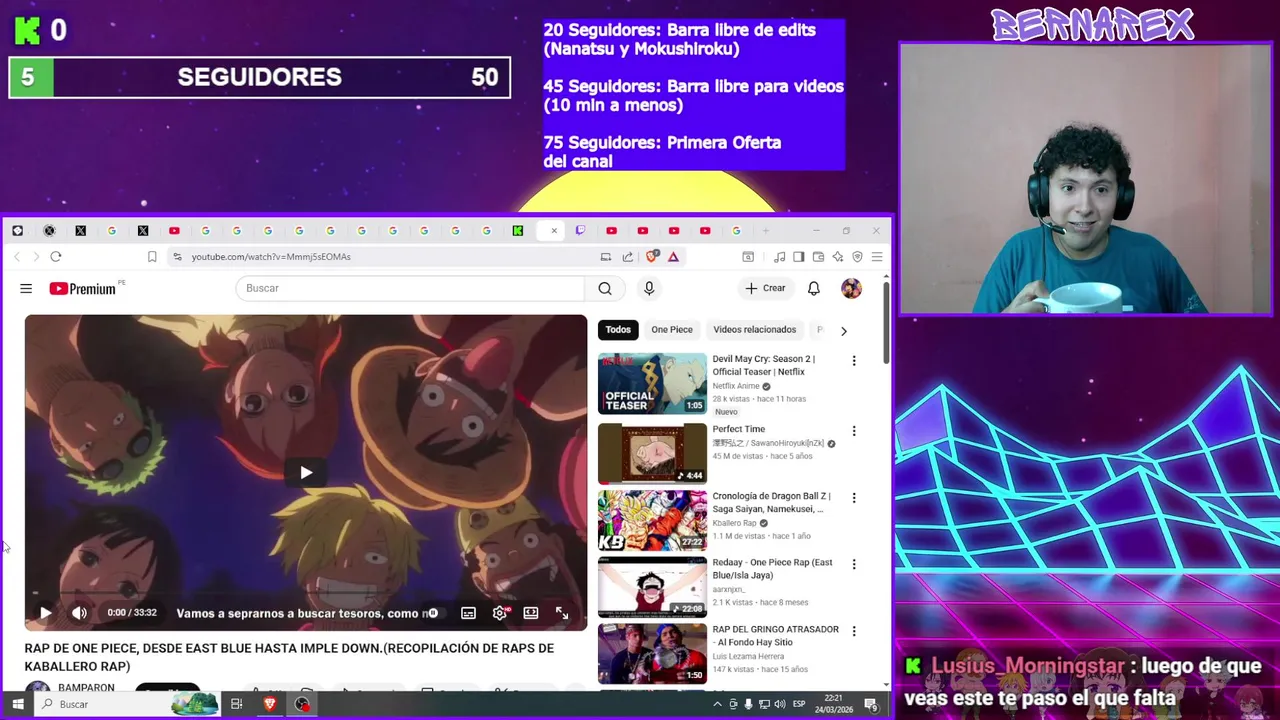Open options for Redaay One Piece Rap
The width and height of the screenshot is (1280, 720).
[854, 564]
